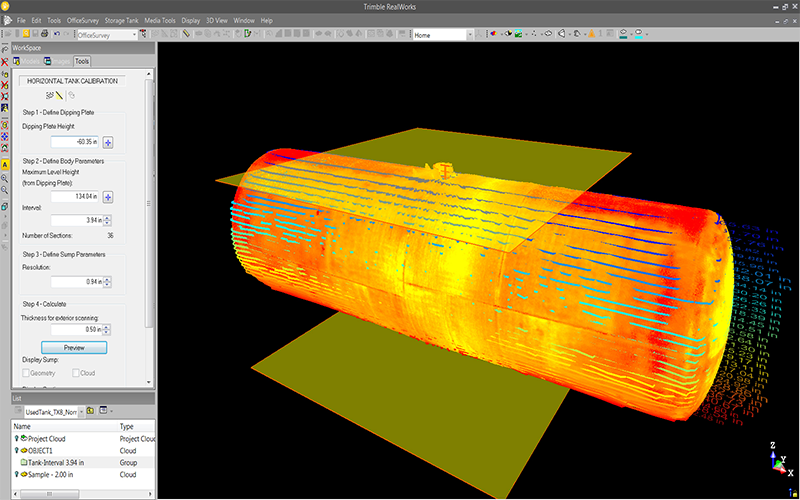800x500 pixels.
Task: Switch to the Tools workspace tab
Action: 82,61
